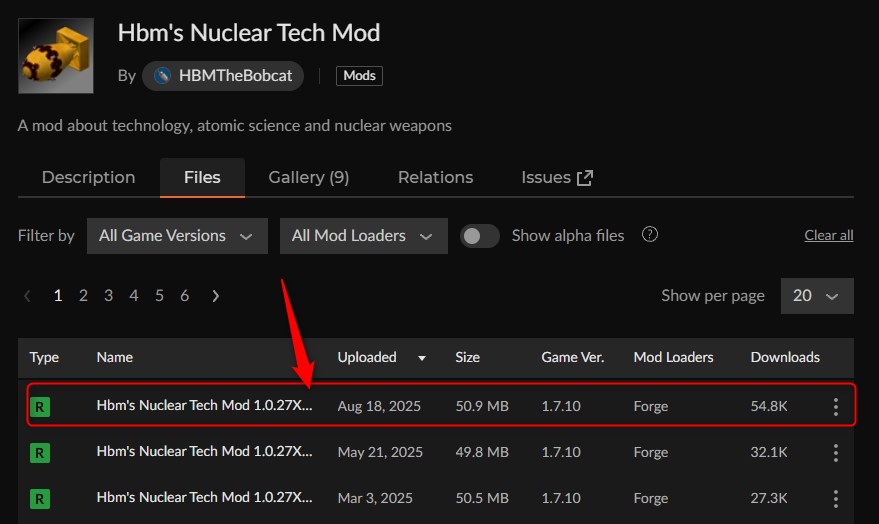Image resolution: width=879 pixels, height=524 pixels.
Task: Click release R badge for May 21, 2025 file
Action: click(40, 453)
